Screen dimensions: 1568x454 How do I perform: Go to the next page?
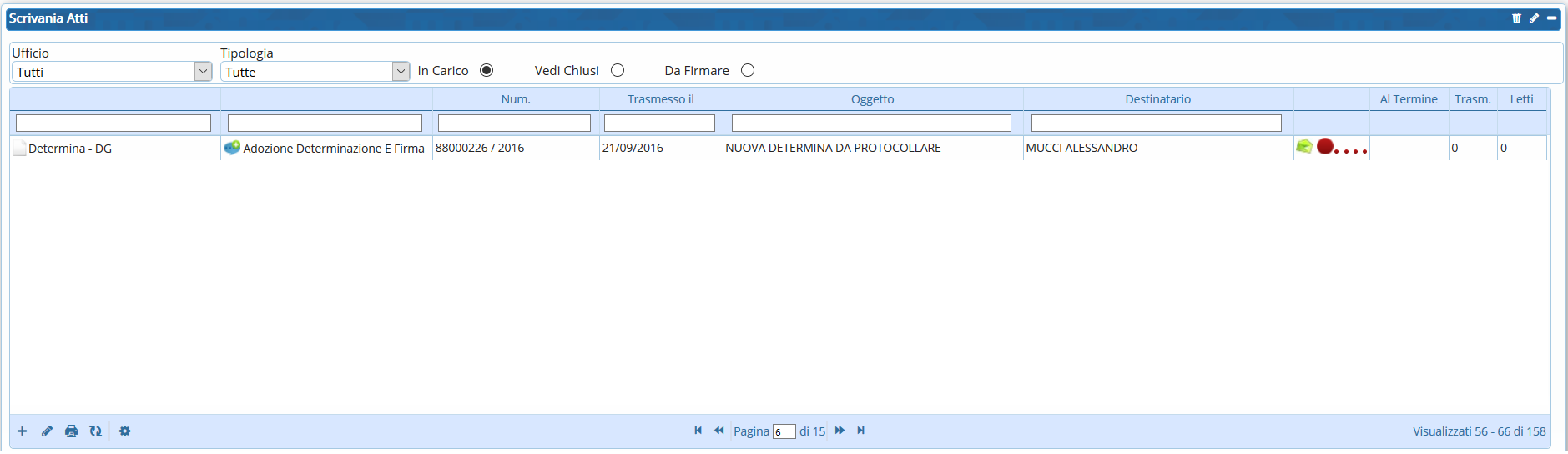[x=839, y=431]
